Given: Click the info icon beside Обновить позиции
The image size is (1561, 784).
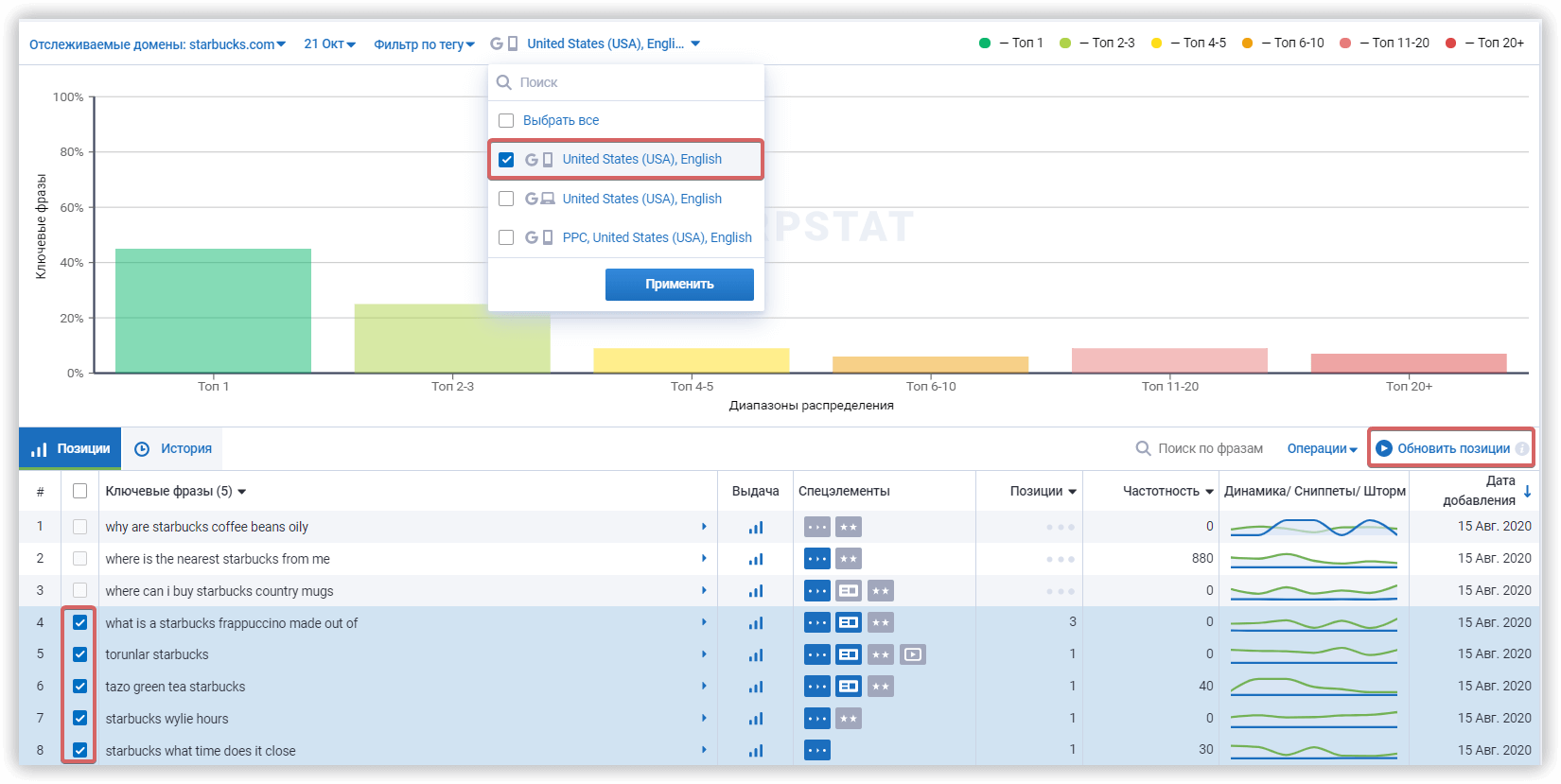Looking at the screenshot, I should pos(1521,449).
